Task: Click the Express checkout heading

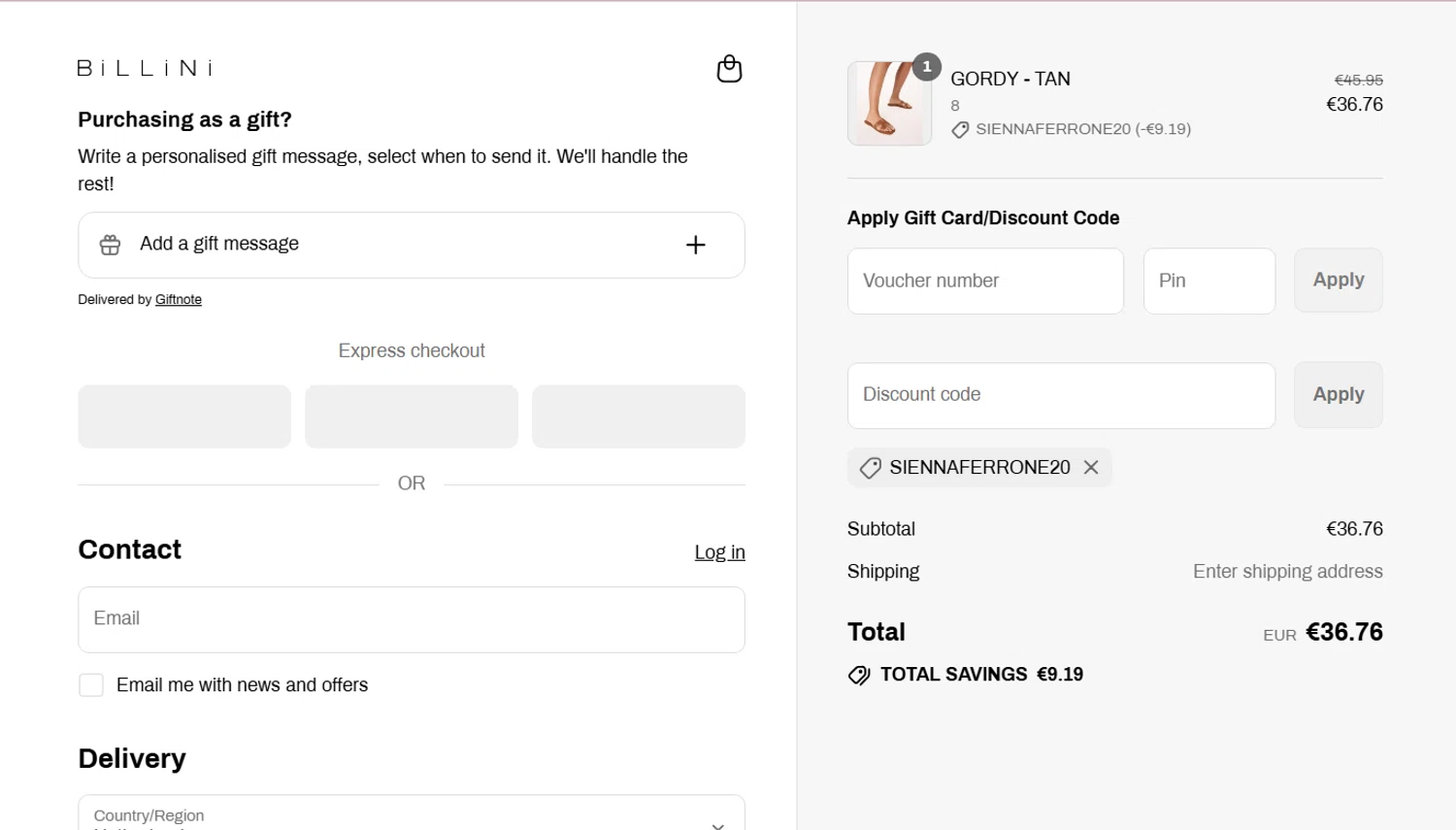Action: pyautogui.click(x=412, y=350)
